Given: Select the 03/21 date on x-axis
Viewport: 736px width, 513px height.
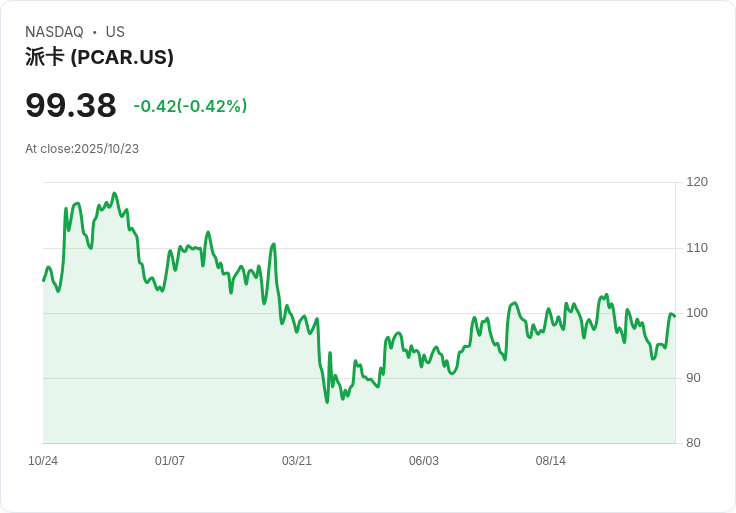Looking at the screenshot, I should coord(297,461).
